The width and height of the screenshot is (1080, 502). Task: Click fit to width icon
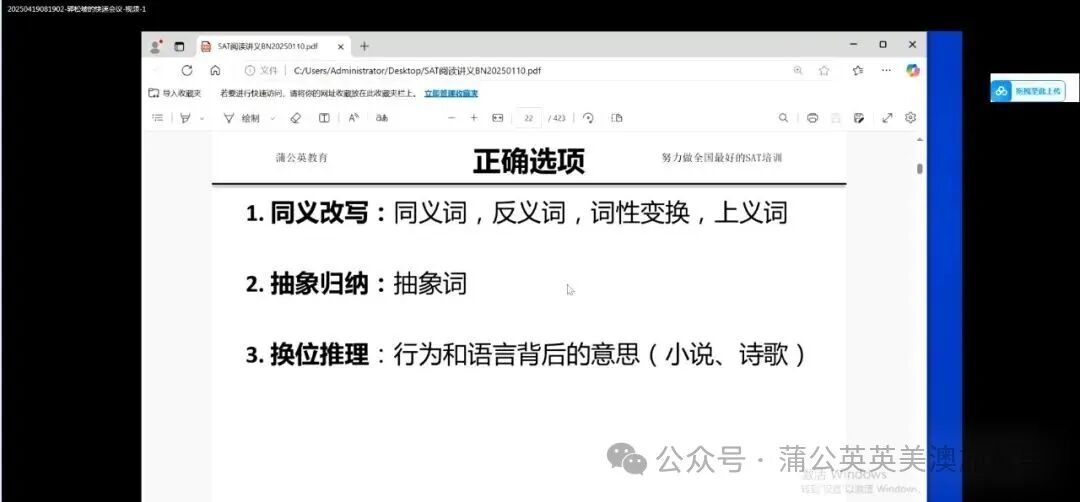497,118
